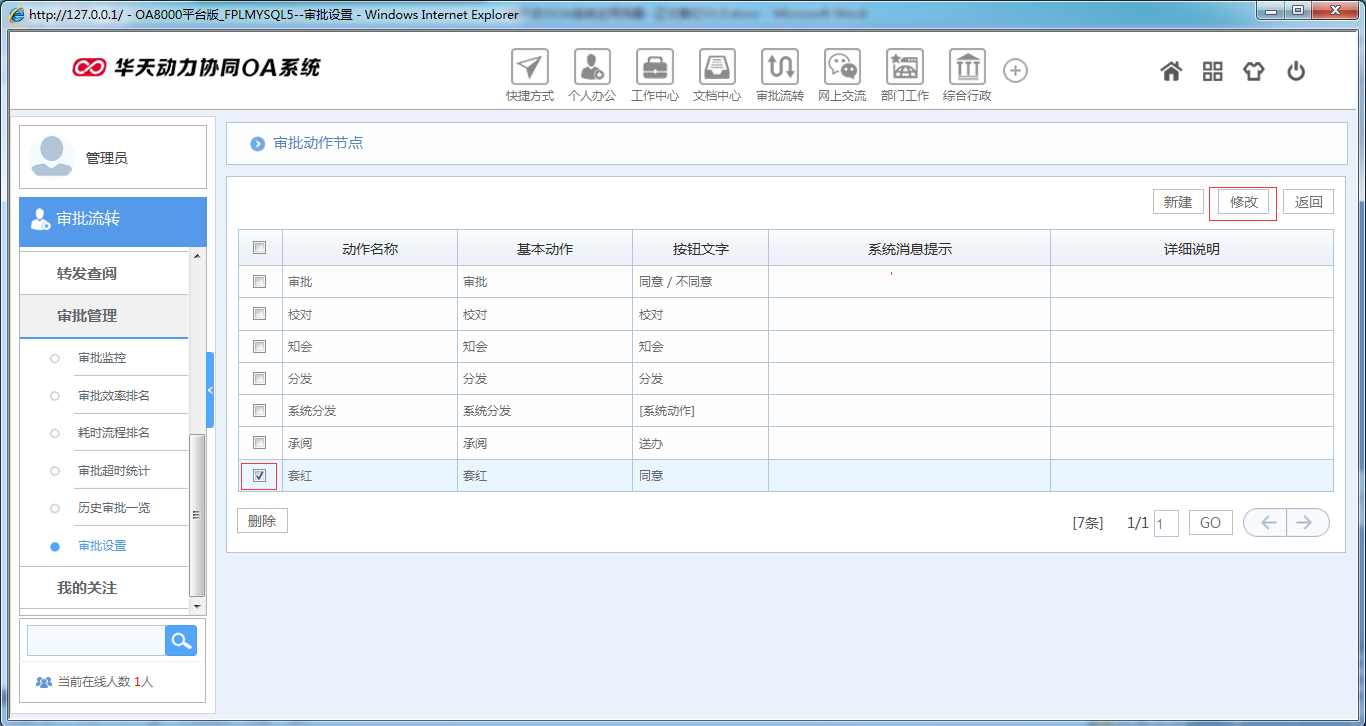
Task: Click the home icon in top right
Action: click(1170, 71)
